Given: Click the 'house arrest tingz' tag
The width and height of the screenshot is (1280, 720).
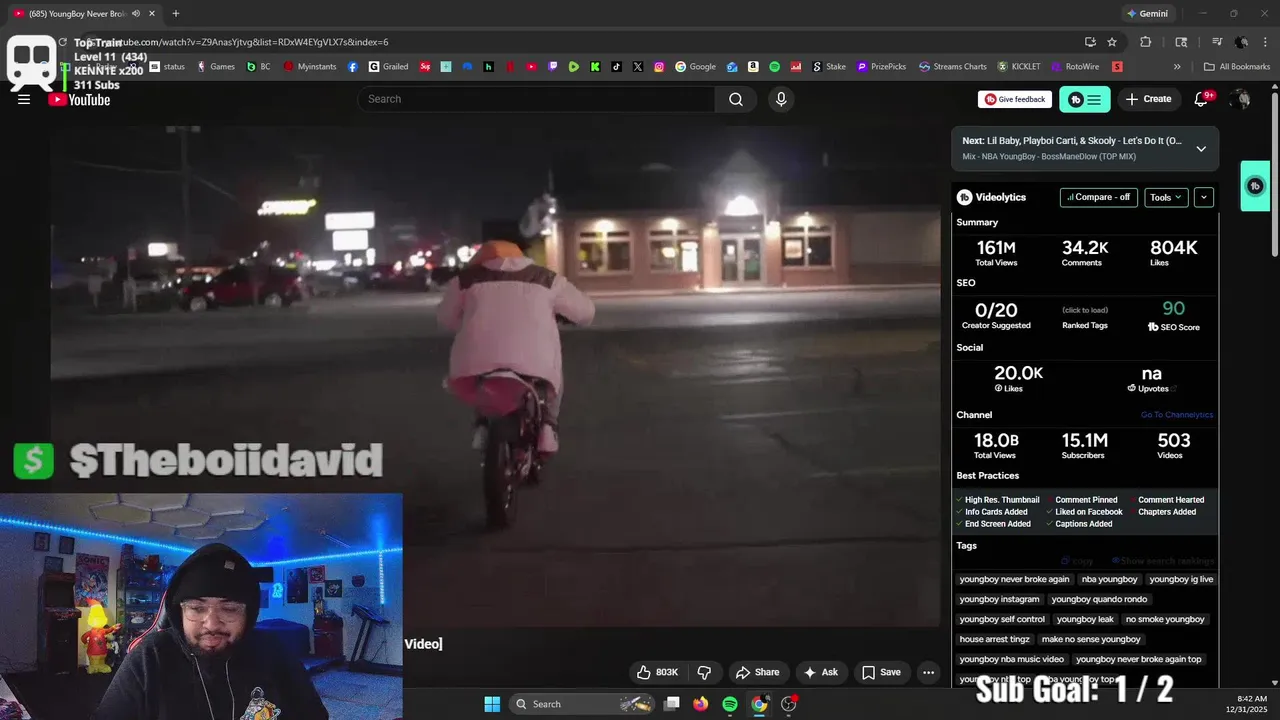Looking at the screenshot, I should tap(994, 639).
